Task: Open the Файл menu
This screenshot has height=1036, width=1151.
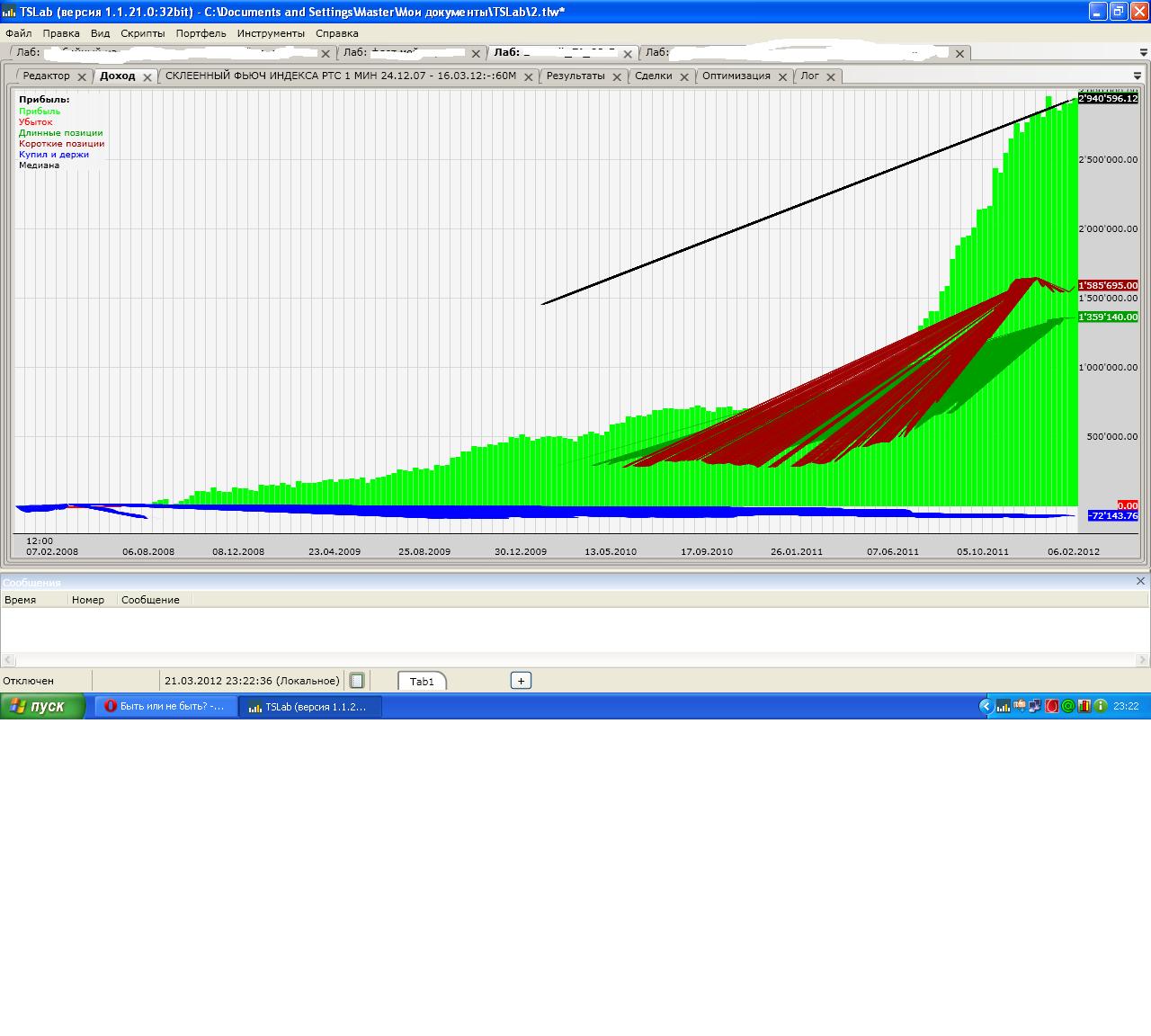Action: [x=18, y=33]
